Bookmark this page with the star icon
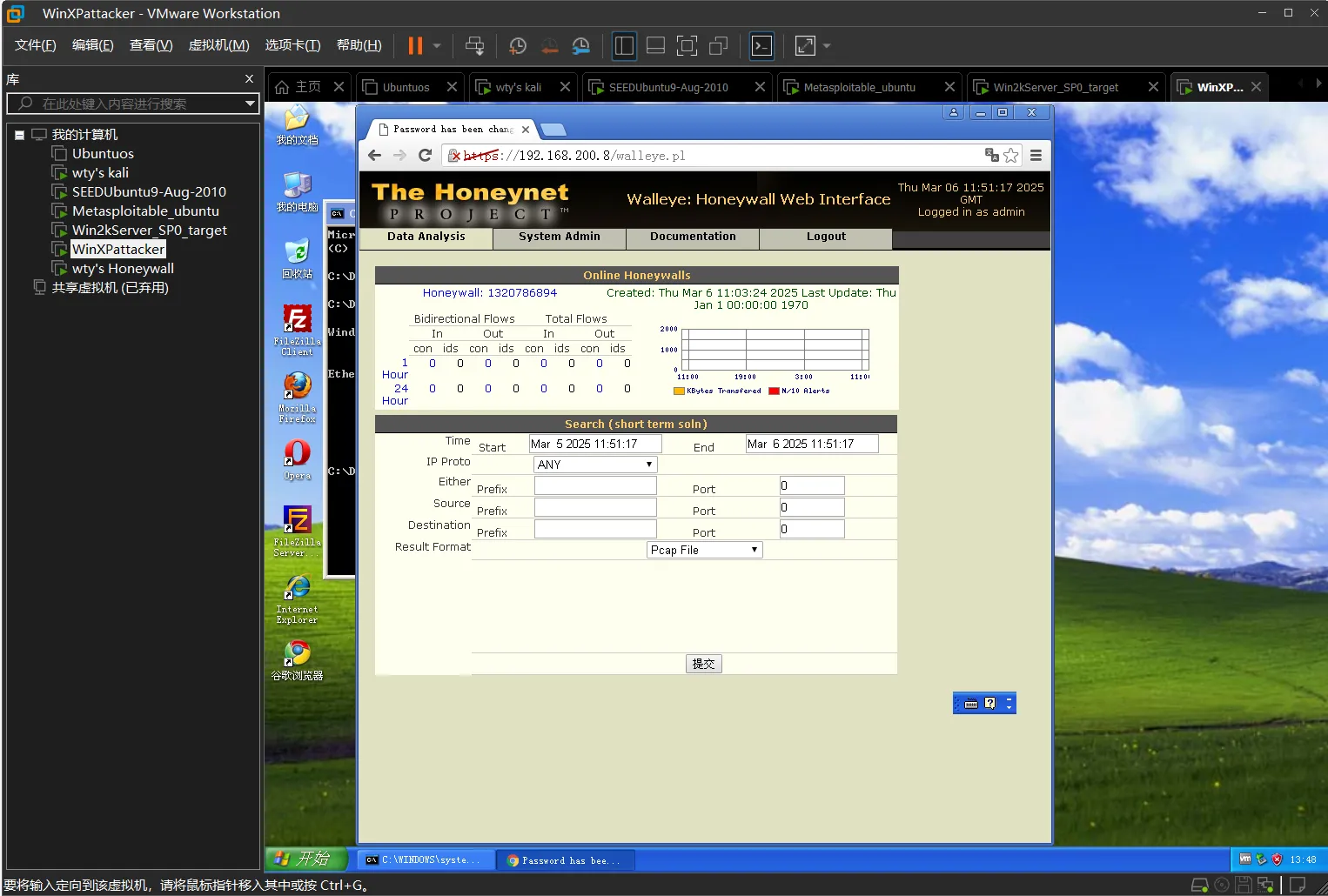The height and width of the screenshot is (896, 1328). click(x=1010, y=155)
